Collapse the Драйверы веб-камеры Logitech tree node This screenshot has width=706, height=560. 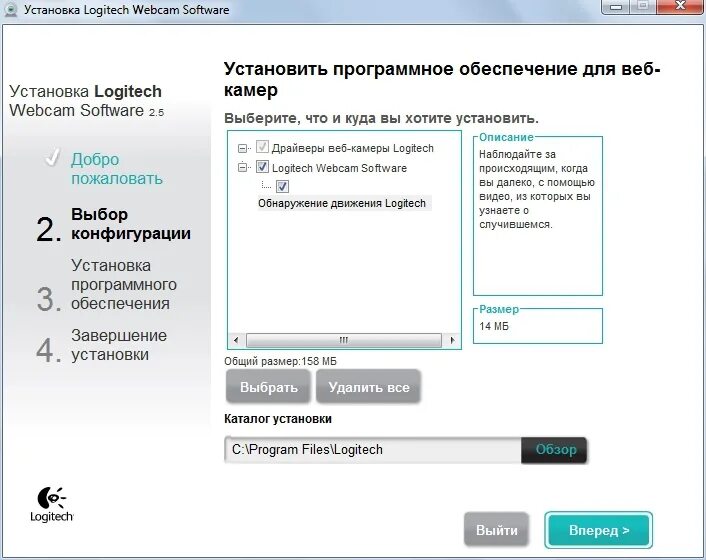click(243, 148)
